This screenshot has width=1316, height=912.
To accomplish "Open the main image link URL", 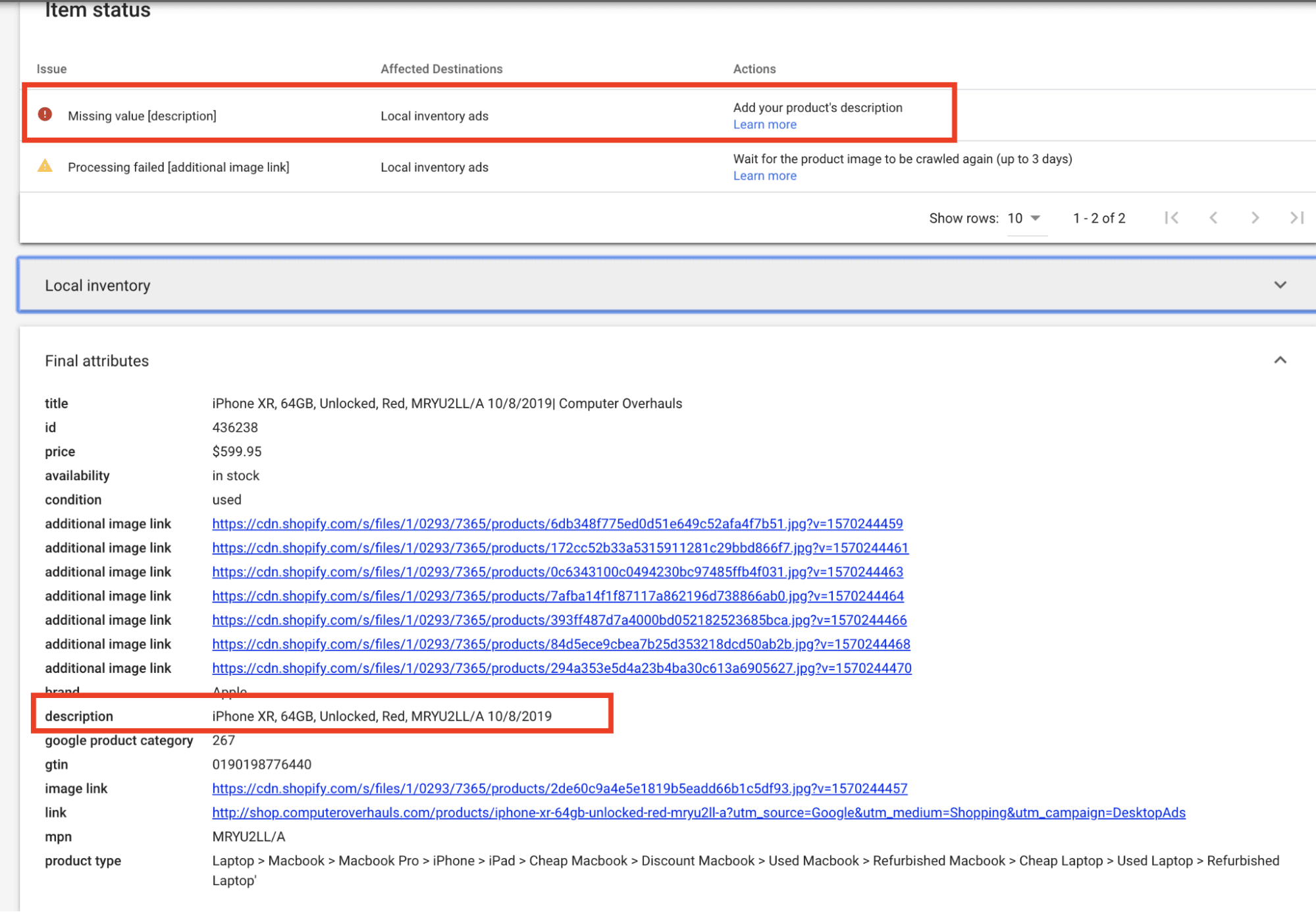I will pos(559,788).
